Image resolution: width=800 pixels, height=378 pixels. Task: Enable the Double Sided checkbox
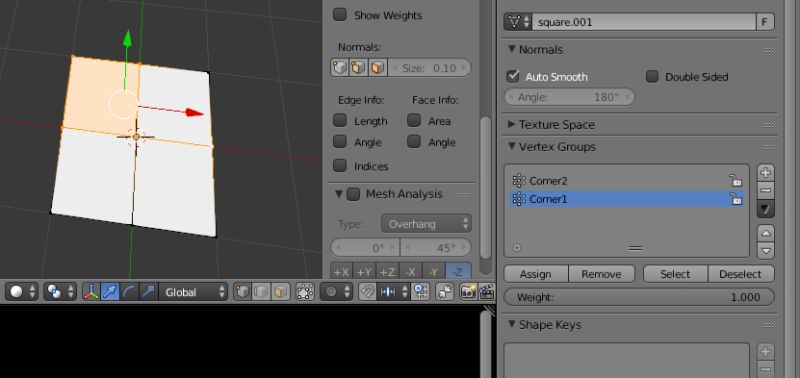tap(652, 77)
